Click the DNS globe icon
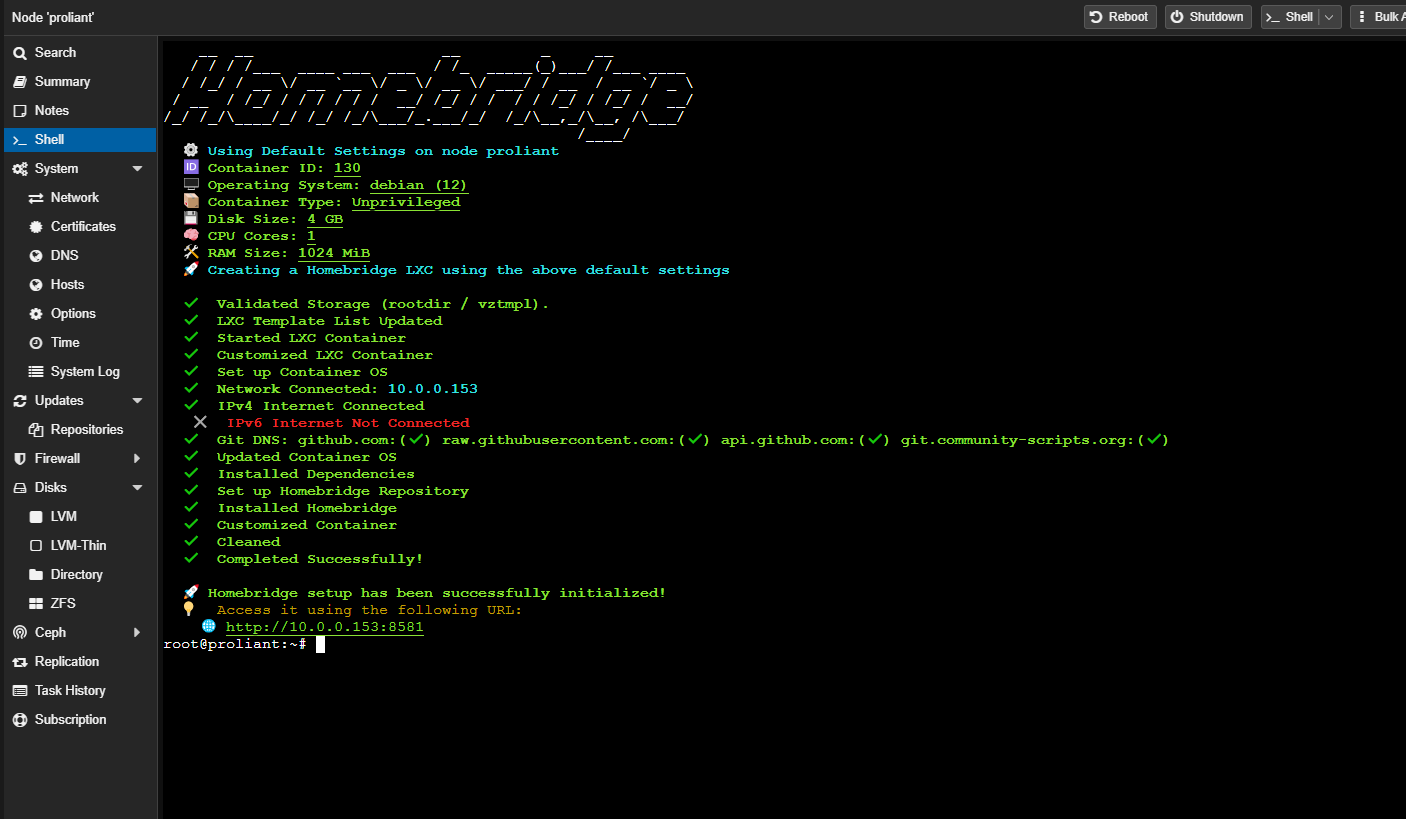This screenshot has width=1406, height=819. coord(36,256)
